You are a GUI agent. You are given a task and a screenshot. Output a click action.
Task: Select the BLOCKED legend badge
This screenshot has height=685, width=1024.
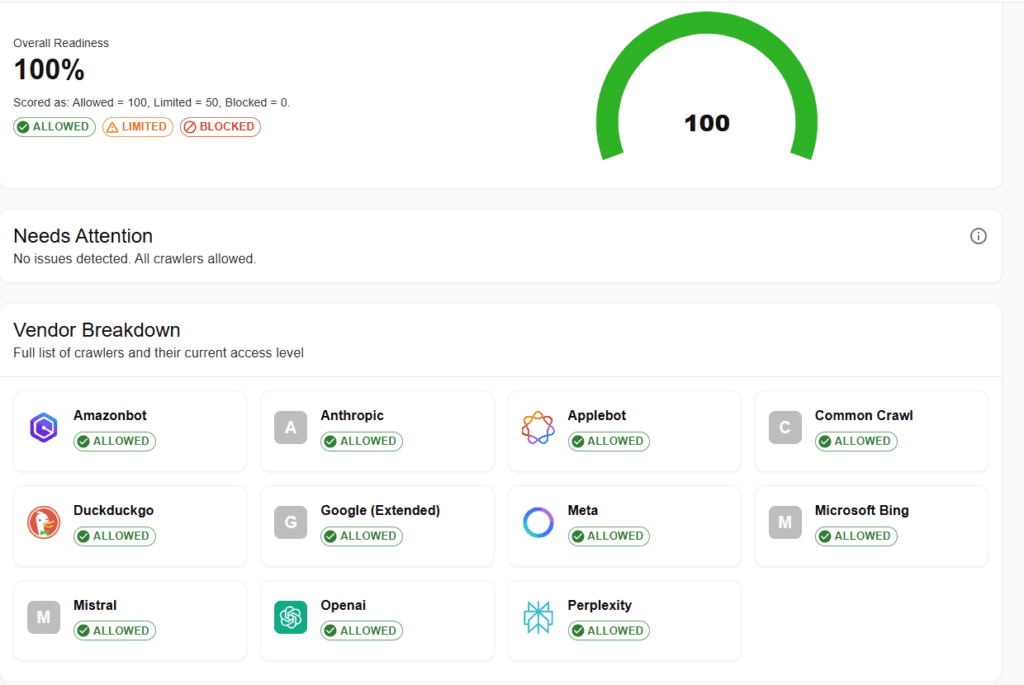click(220, 127)
